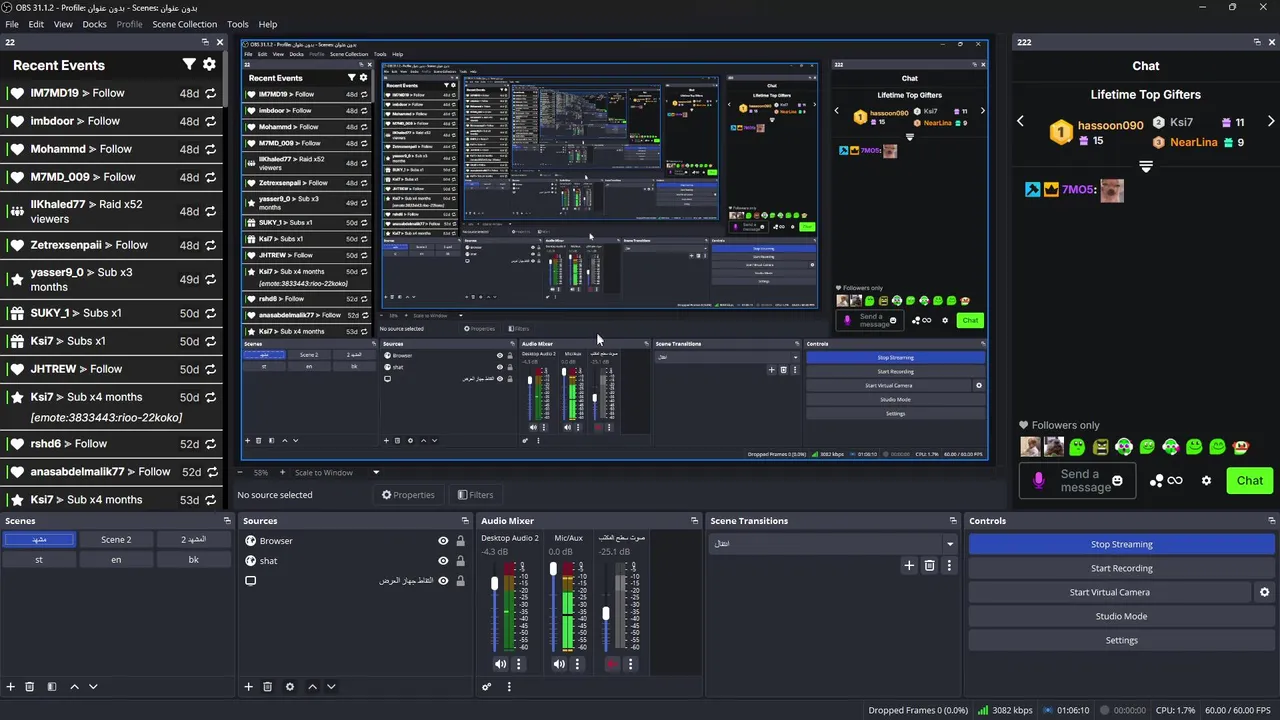Image resolution: width=1280 pixels, height=720 pixels.
Task: Open transition properties three-dot menu
Action: click(949, 566)
